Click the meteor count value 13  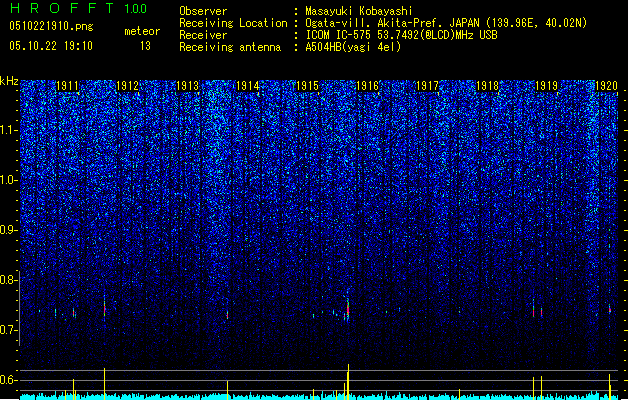click(x=146, y=46)
